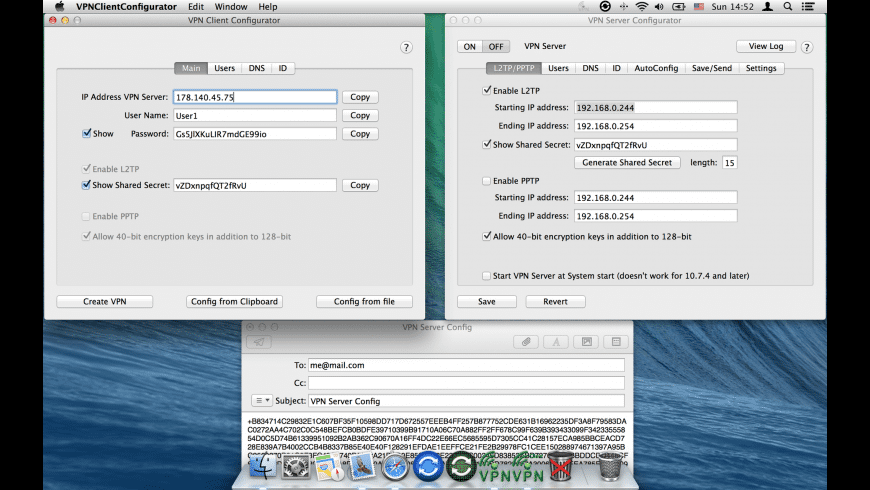The width and height of the screenshot is (870, 490).
Task: Click the Send paper-plane icon in mail window
Action: tap(260, 342)
